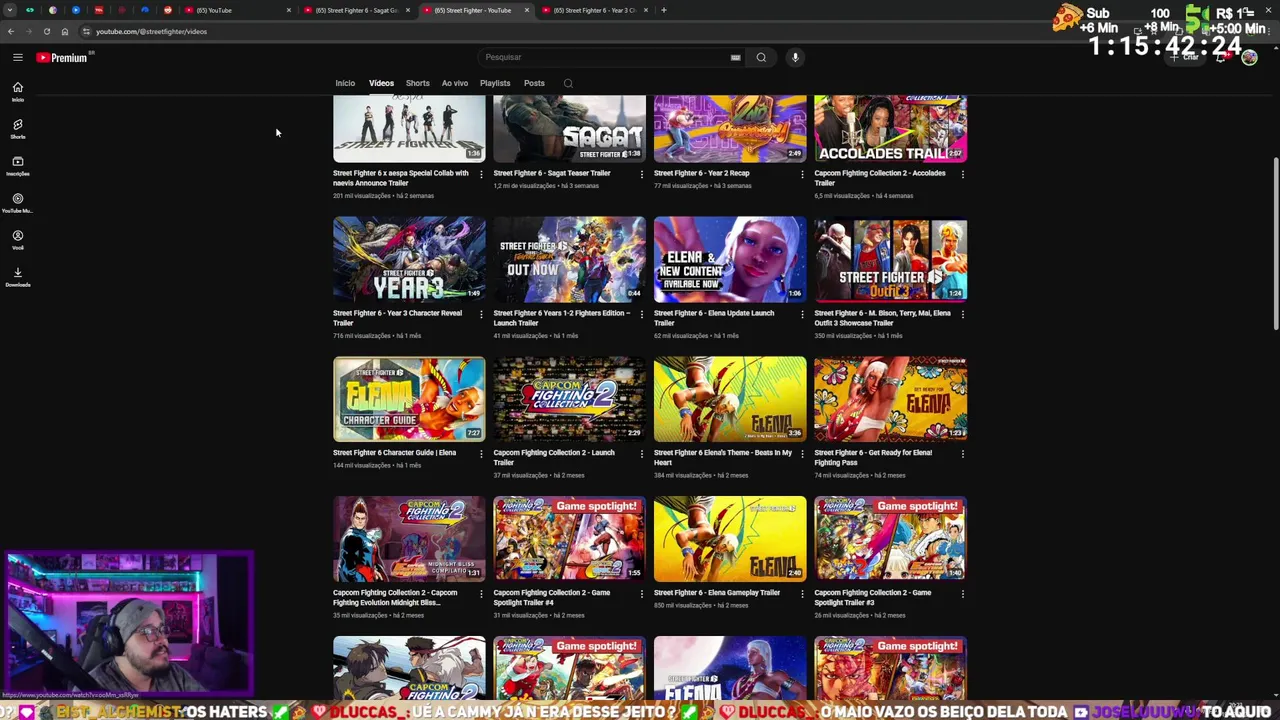
Task: Reload the page with the refresh icon
Action: click(x=46, y=31)
